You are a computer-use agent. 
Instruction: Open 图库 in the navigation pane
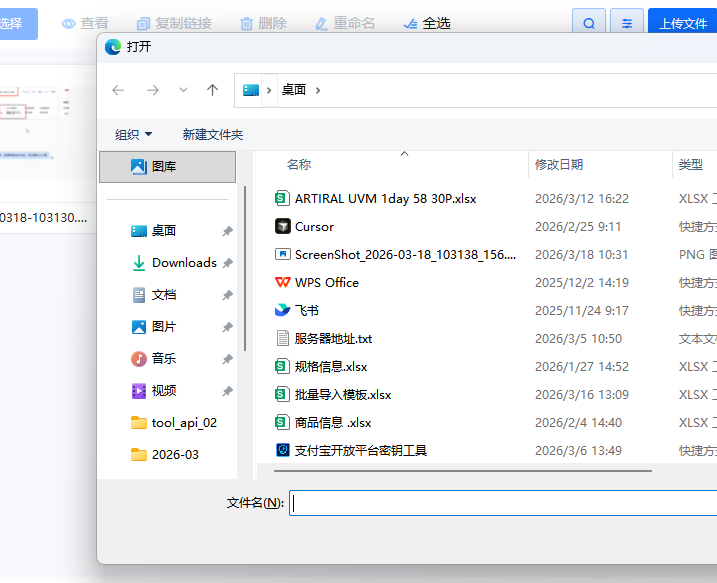(163, 167)
